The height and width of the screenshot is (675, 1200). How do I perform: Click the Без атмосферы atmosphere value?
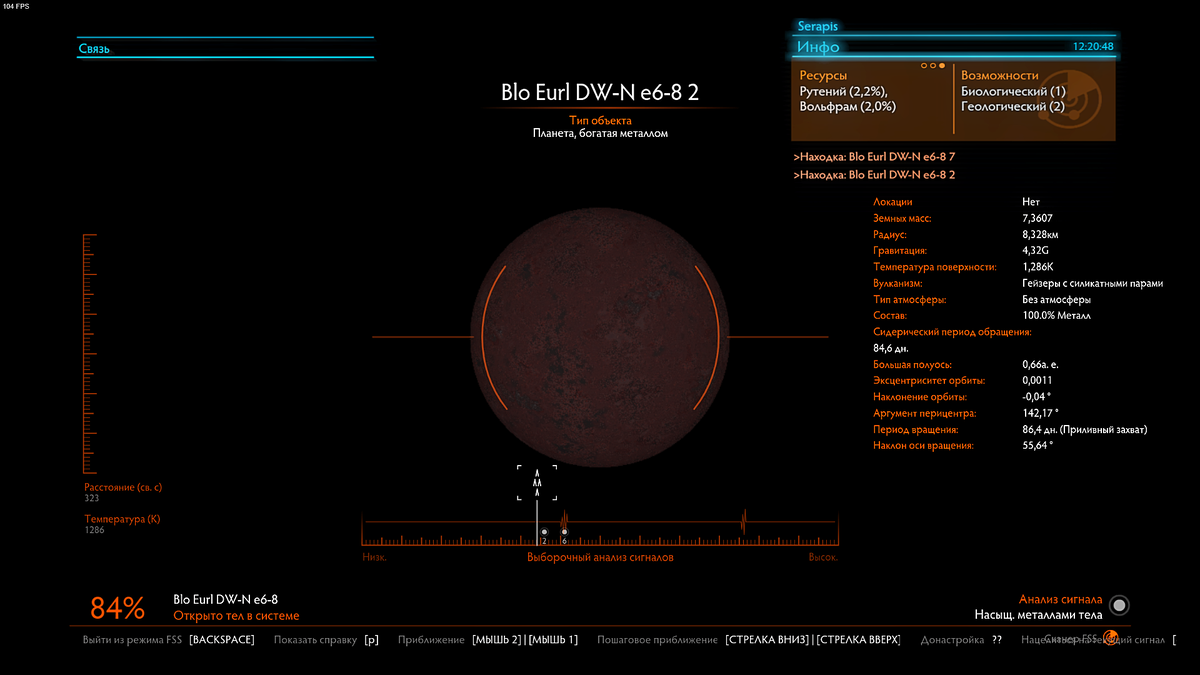pos(1056,299)
